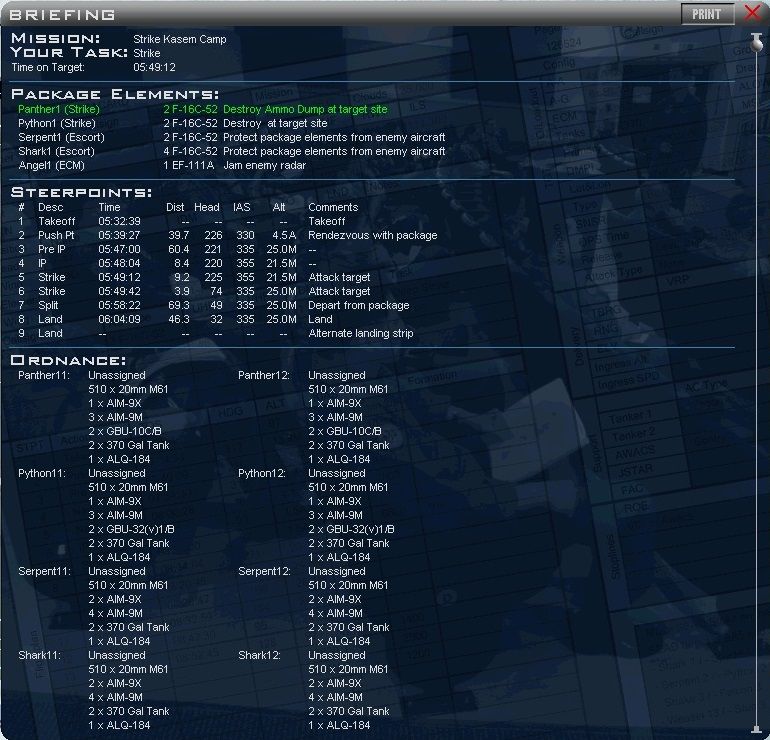Click 'Alternate landing strip' comment
This screenshot has height=740, width=770.
point(360,333)
